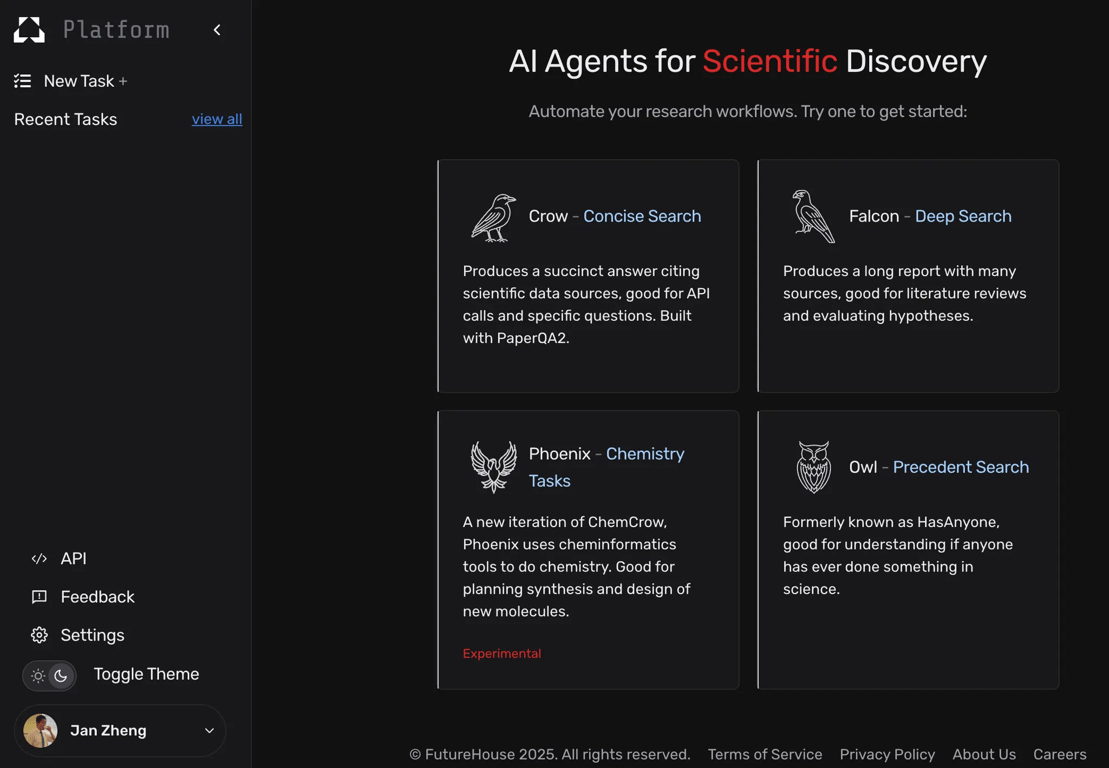Open the Concise Search link
Screen dimensions: 1109x768
(642, 216)
